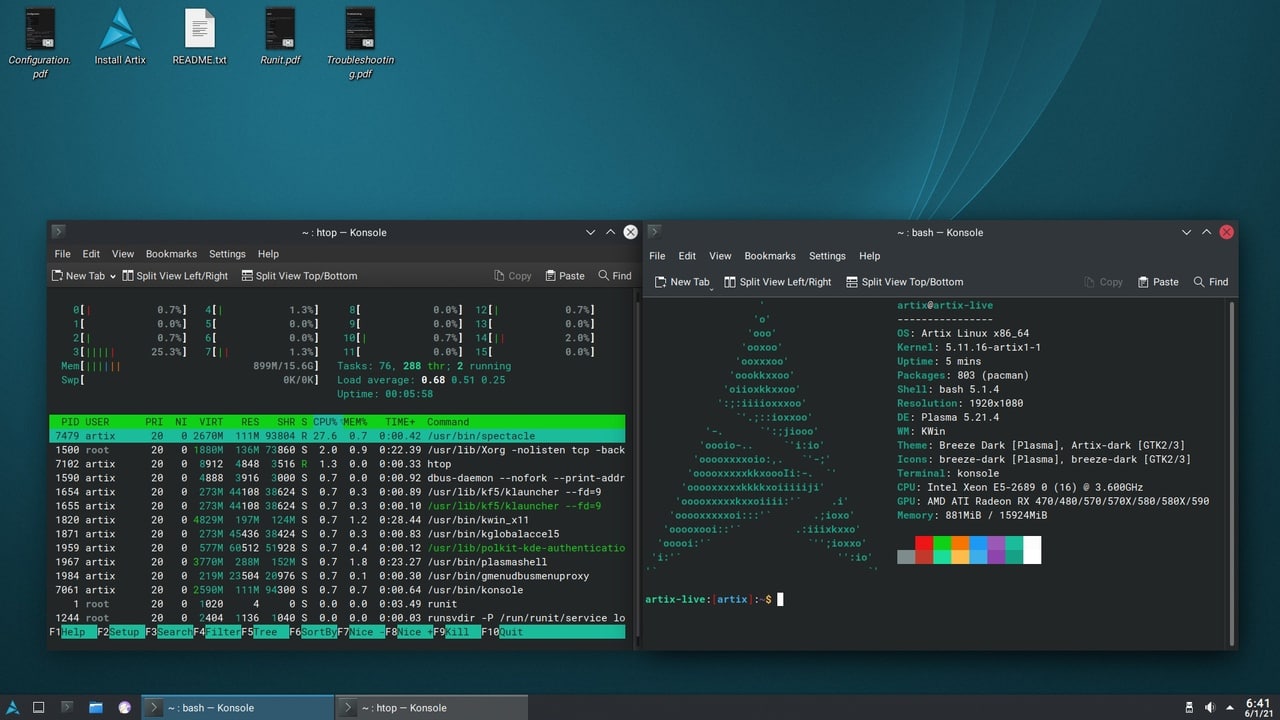Launch Konsole from the taskbar pinned icon
Viewport: 1280px width, 720px height.
pyautogui.click(x=67, y=707)
